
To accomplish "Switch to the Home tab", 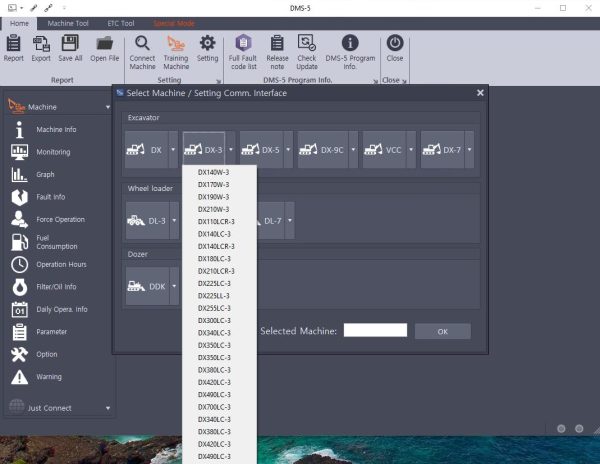I will click(x=19, y=23).
